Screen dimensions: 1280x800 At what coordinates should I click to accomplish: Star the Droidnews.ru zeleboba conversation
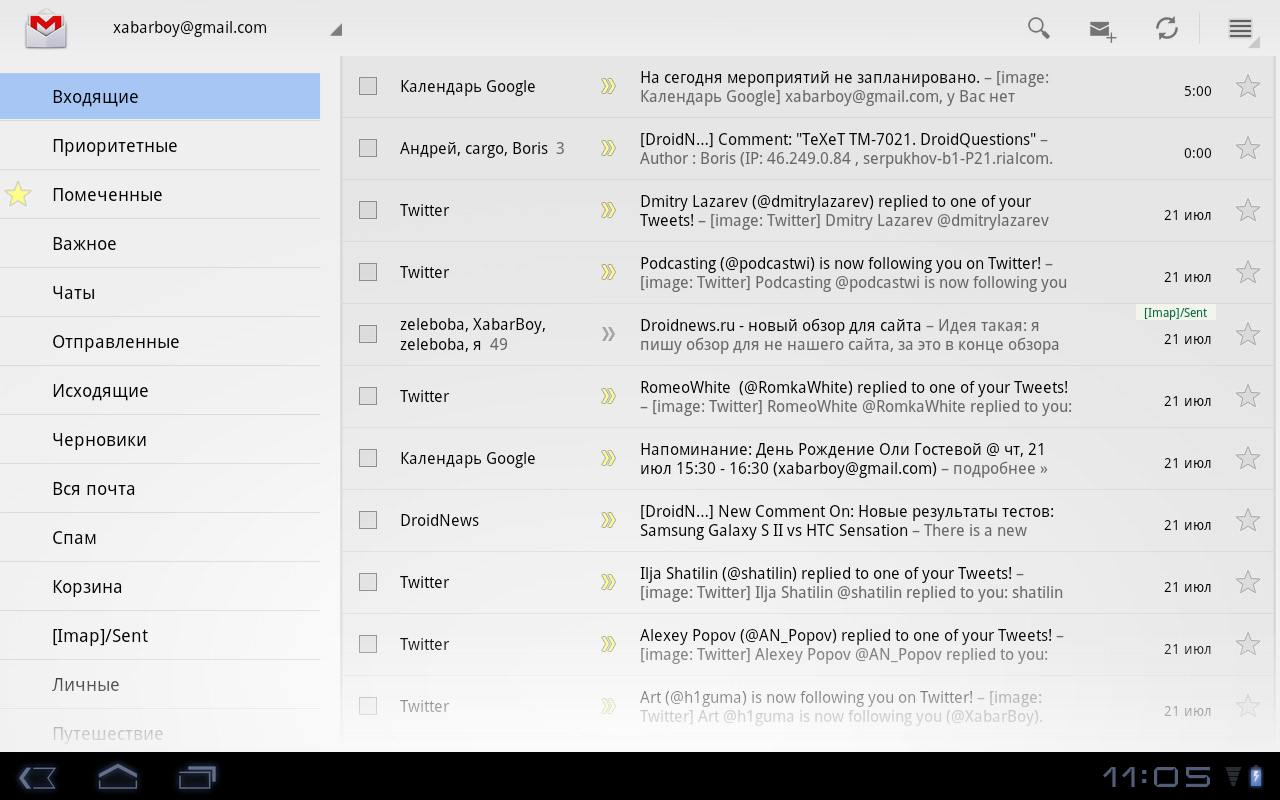pyautogui.click(x=1247, y=334)
